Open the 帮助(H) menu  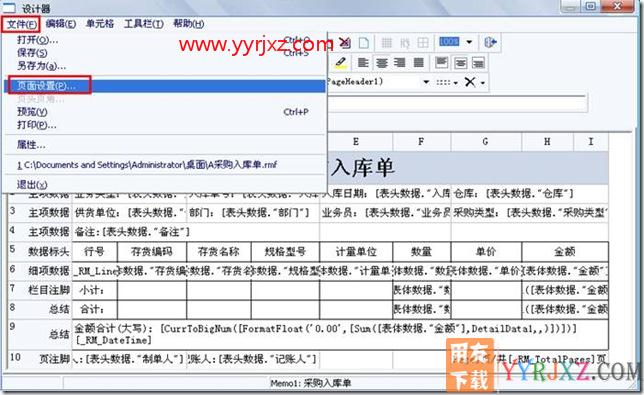tap(189, 24)
